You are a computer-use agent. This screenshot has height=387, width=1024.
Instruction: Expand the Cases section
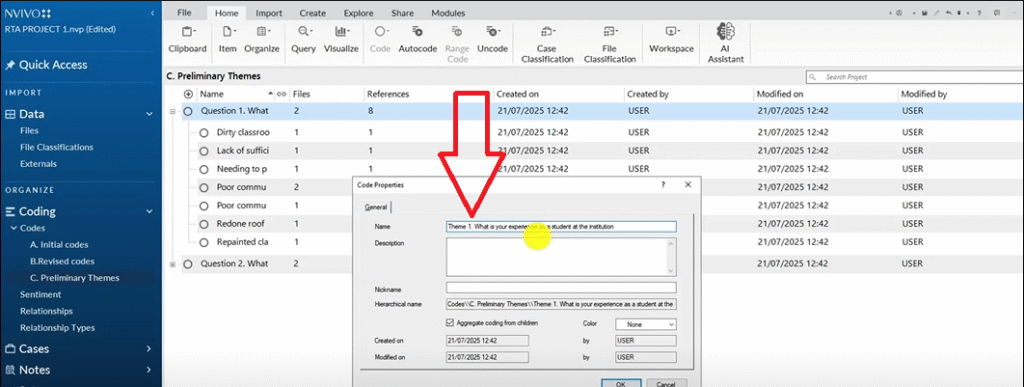pyautogui.click(x=150, y=349)
